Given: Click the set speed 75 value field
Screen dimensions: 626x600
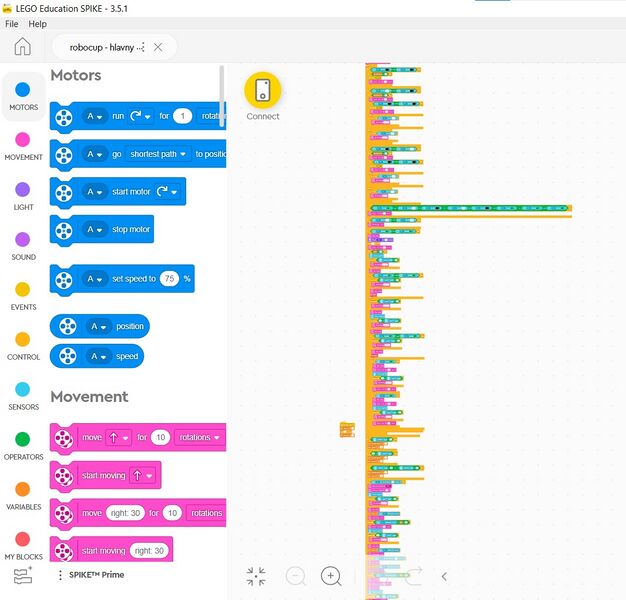Looking at the screenshot, I should click(x=169, y=279).
